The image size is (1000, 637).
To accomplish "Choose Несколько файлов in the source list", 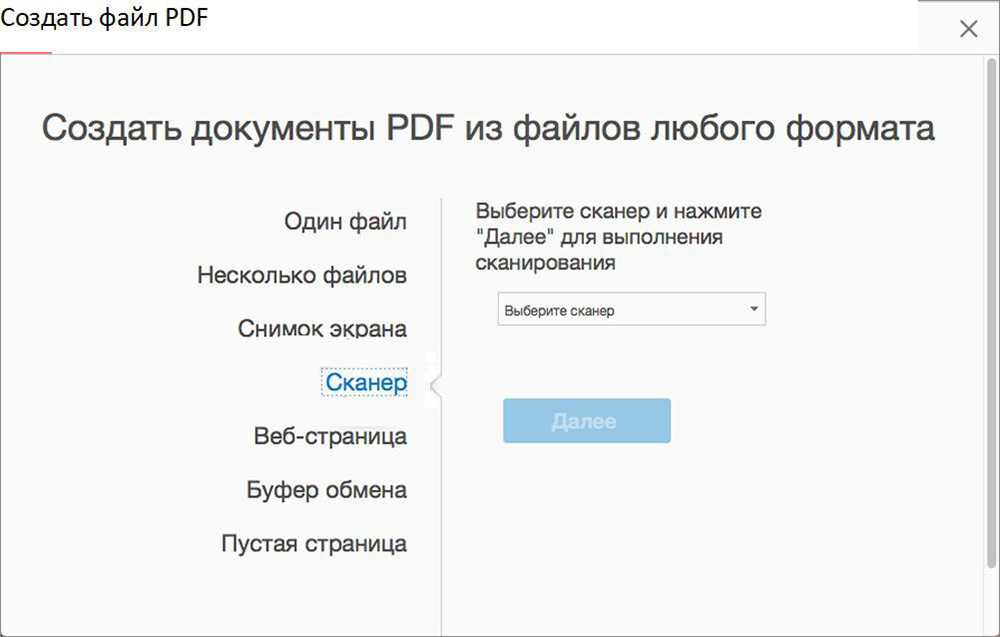I will click(x=302, y=275).
